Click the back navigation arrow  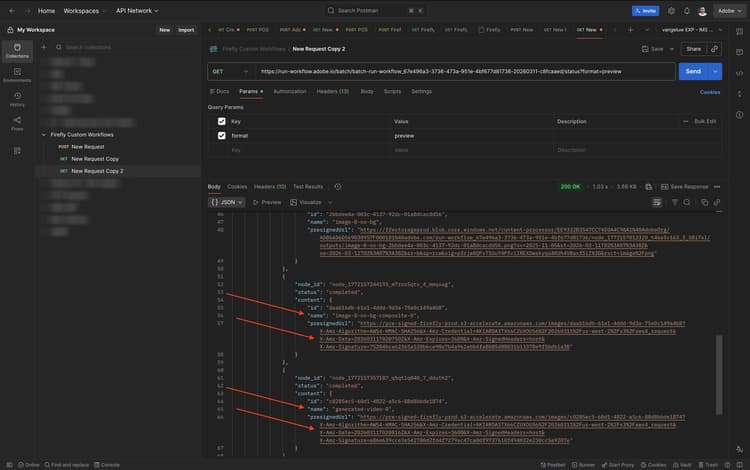click(x=12, y=11)
